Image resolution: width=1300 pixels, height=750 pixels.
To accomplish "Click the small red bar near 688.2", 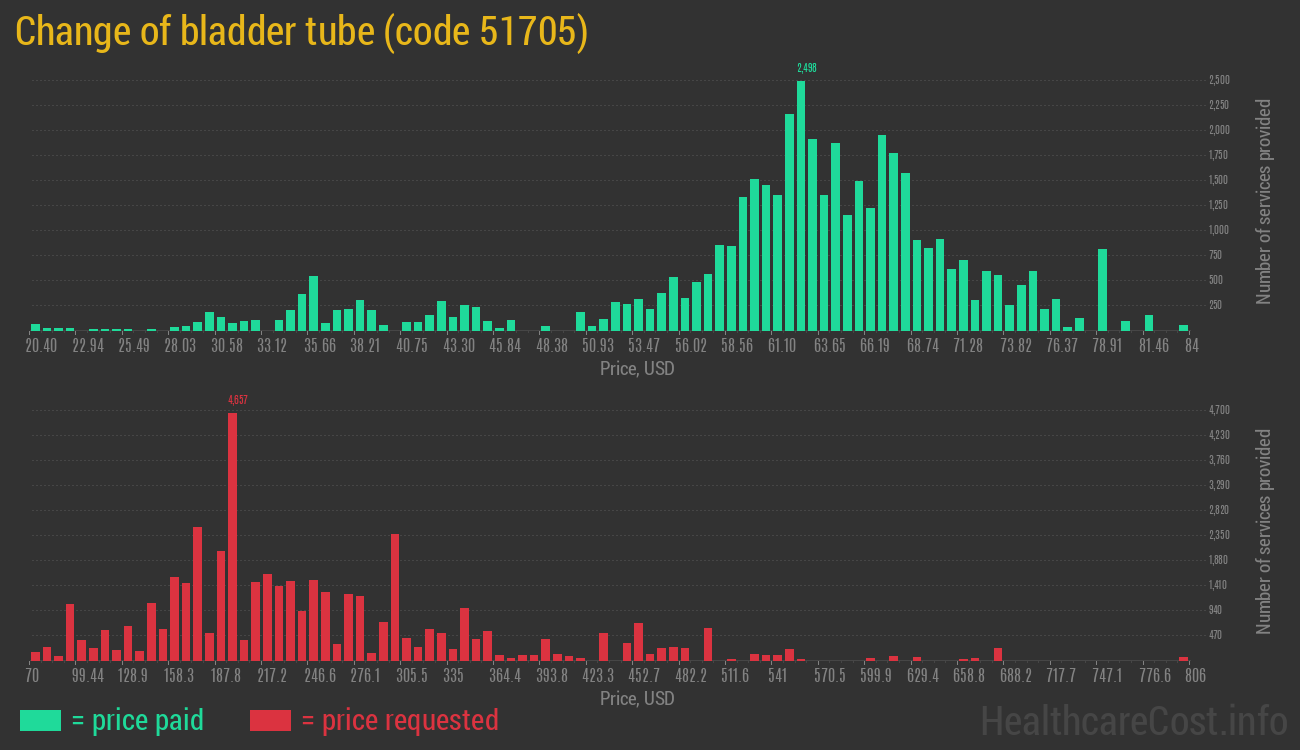I will 998,654.
